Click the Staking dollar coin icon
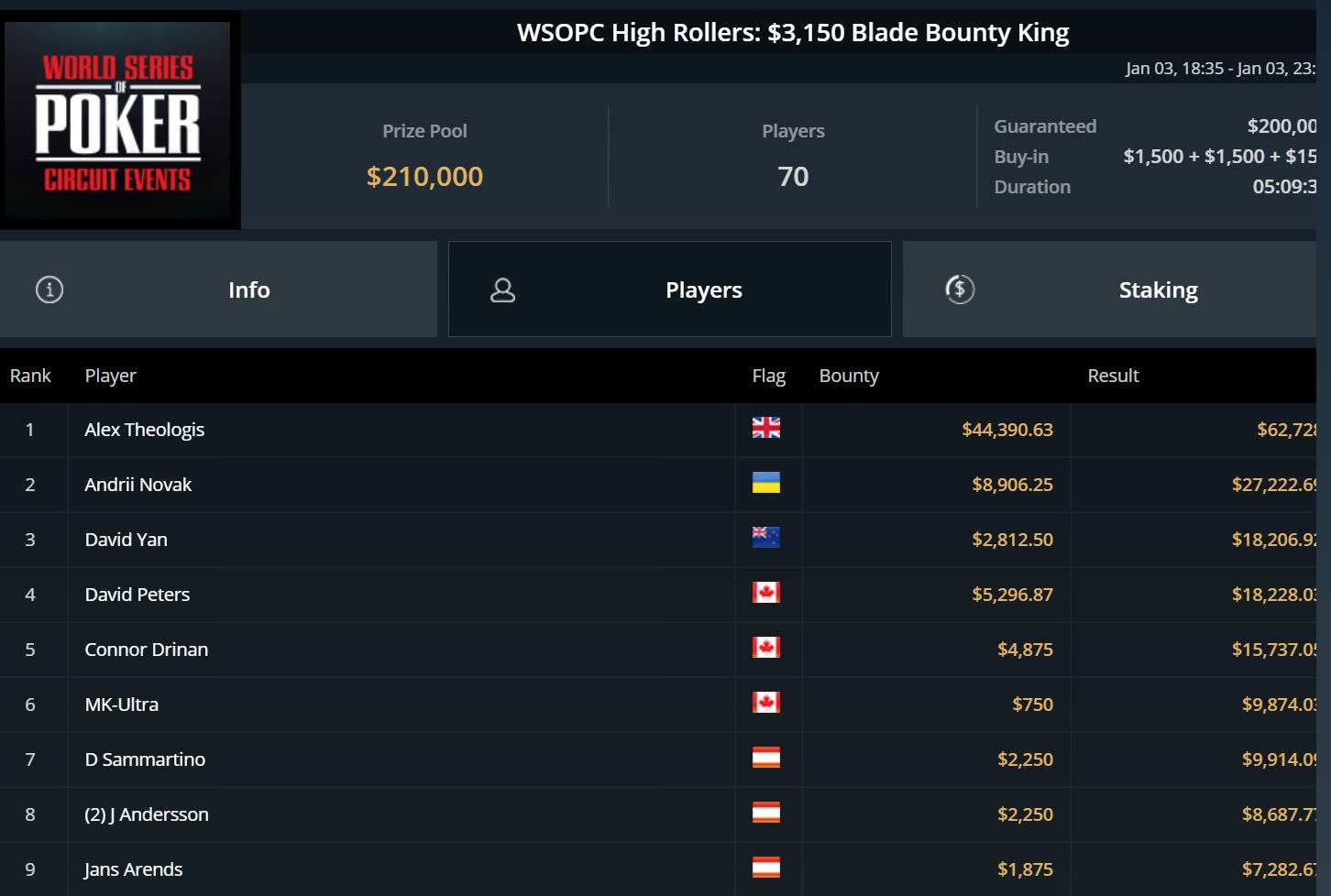1331x896 pixels. point(960,290)
